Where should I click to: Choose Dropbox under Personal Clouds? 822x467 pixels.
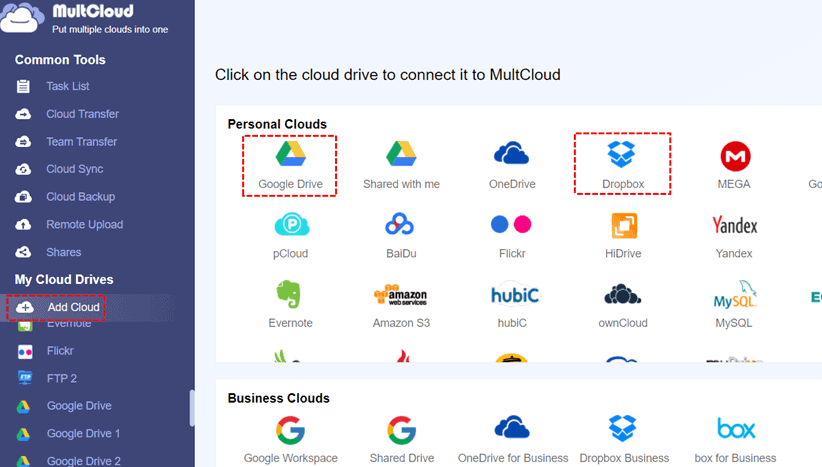click(x=623, y=164)
